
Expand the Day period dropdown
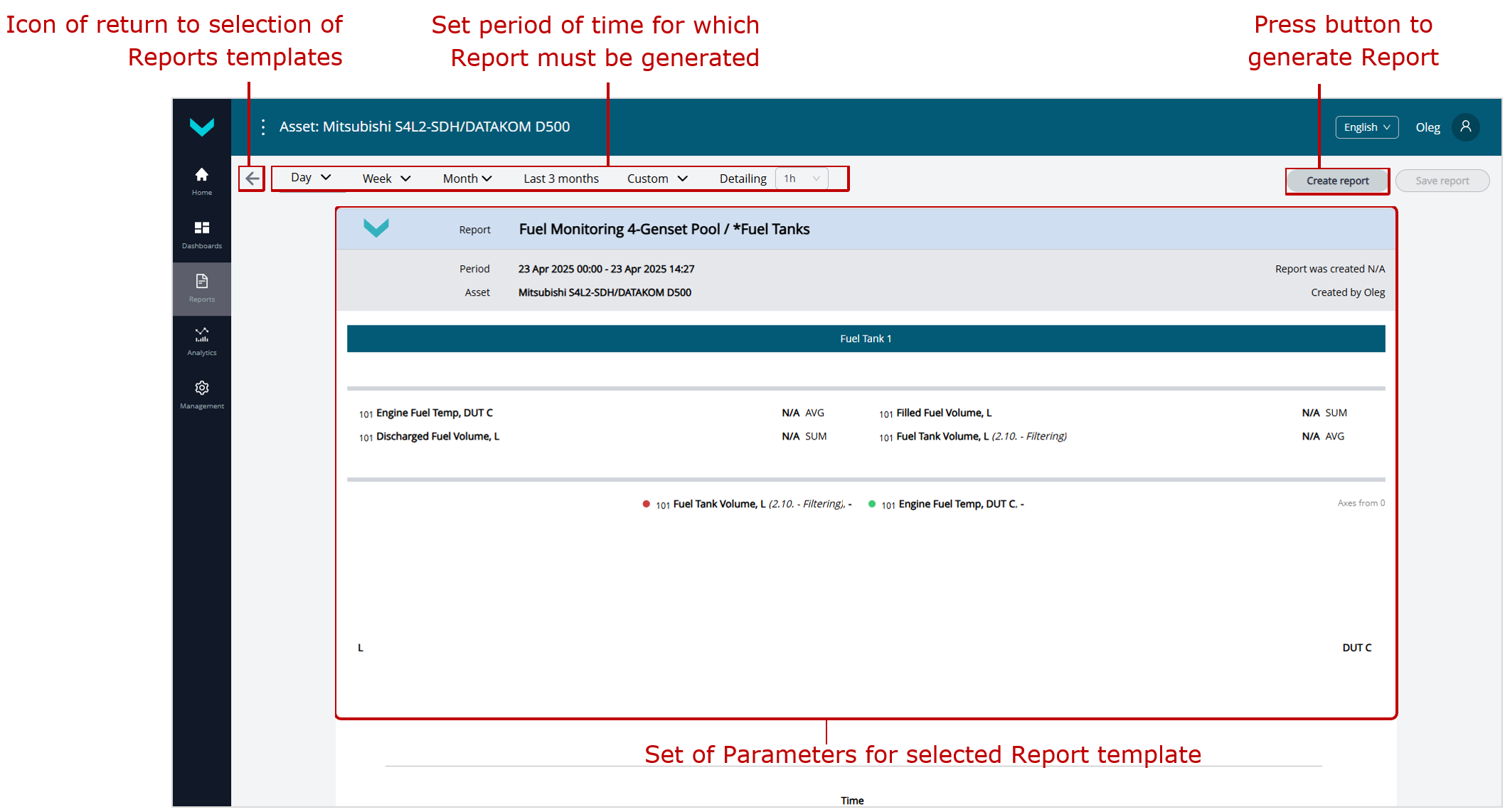[x=311, y=178]
